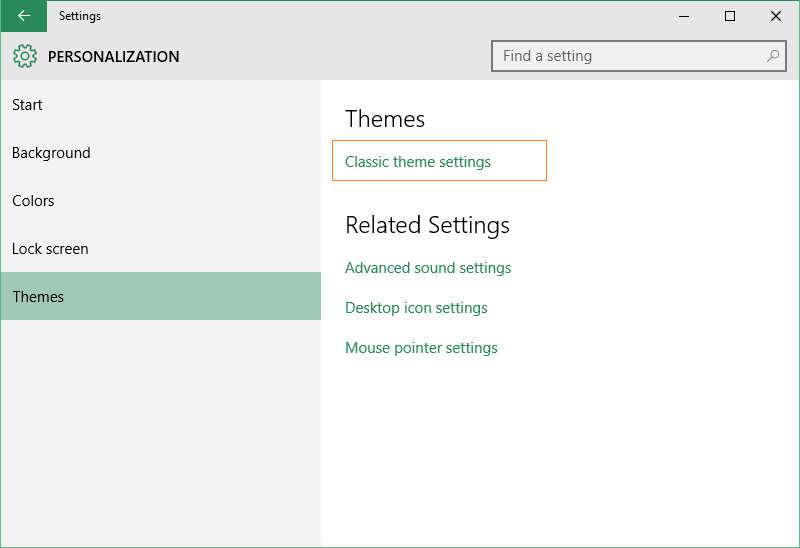Click the Personalization gear icon
This screenshot has height=548, width=800.
click(25, 57)
